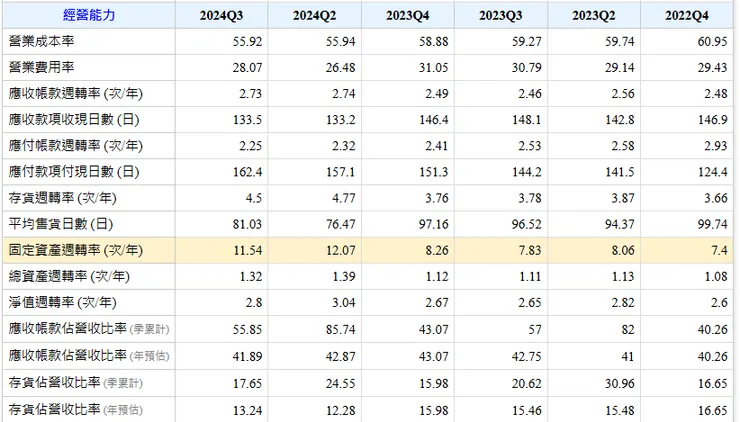Select the 2023Q4 column header
This screenshot has height=422, width=740.
407,16
